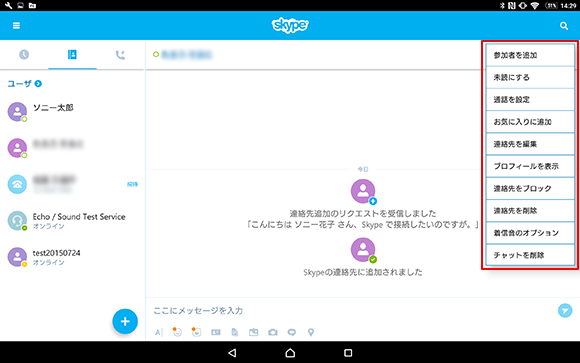The image size is (580, 363).
Task: Tap the send photo gallery icon
Action: [x=254, y=332]
